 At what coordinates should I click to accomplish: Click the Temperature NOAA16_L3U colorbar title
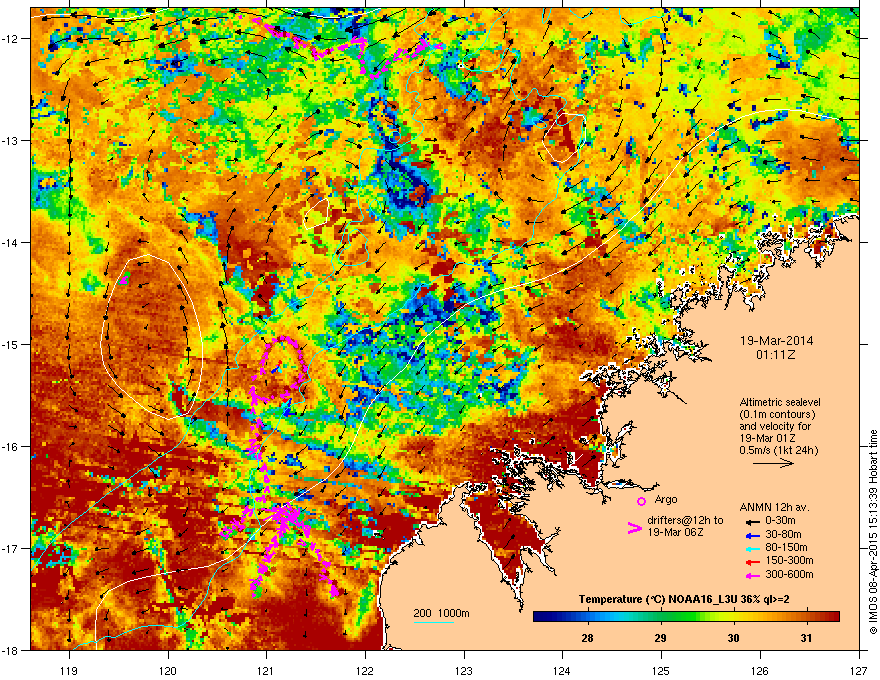[x=684, y=599]
